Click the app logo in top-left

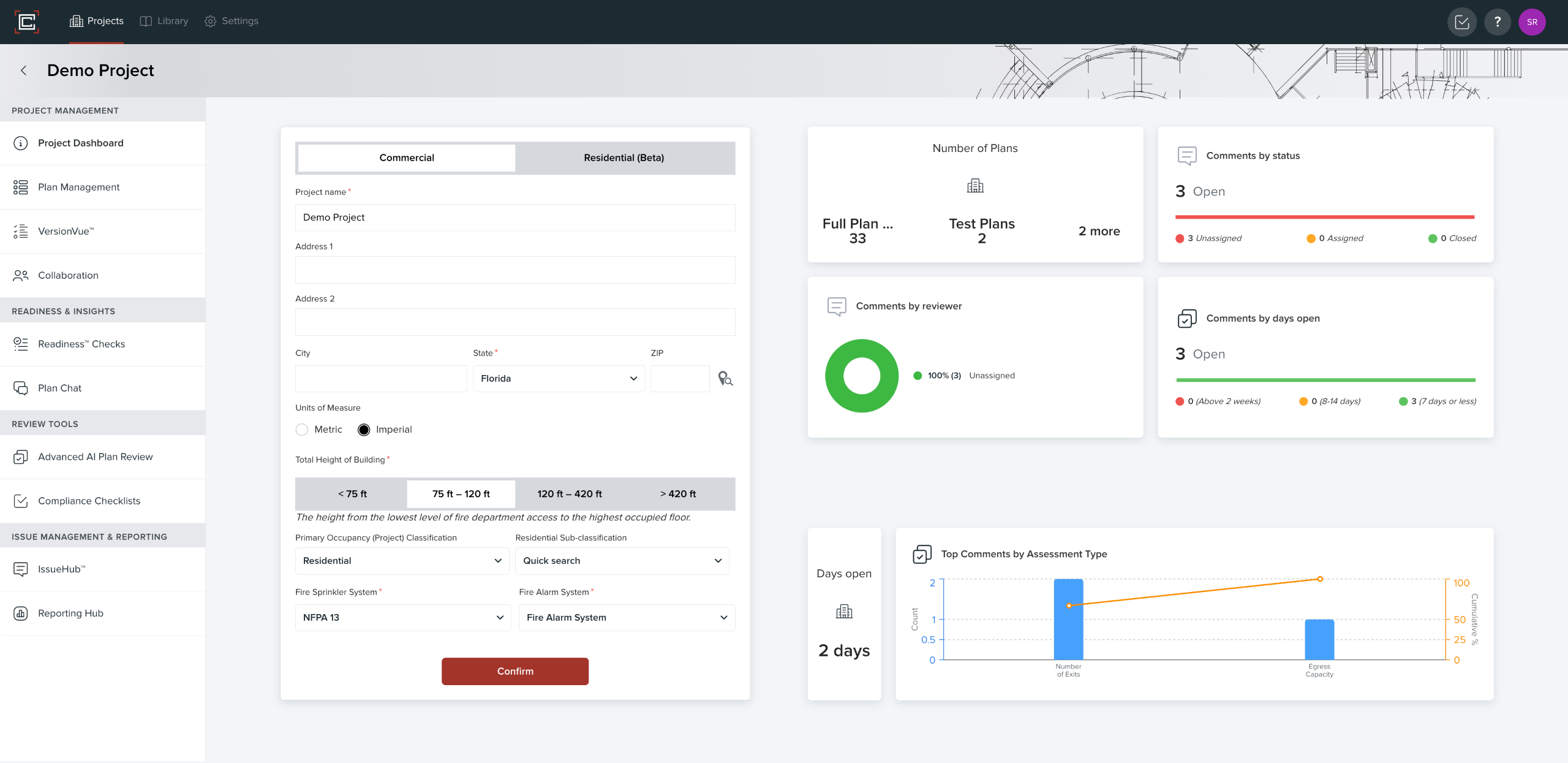coord(26,22)
